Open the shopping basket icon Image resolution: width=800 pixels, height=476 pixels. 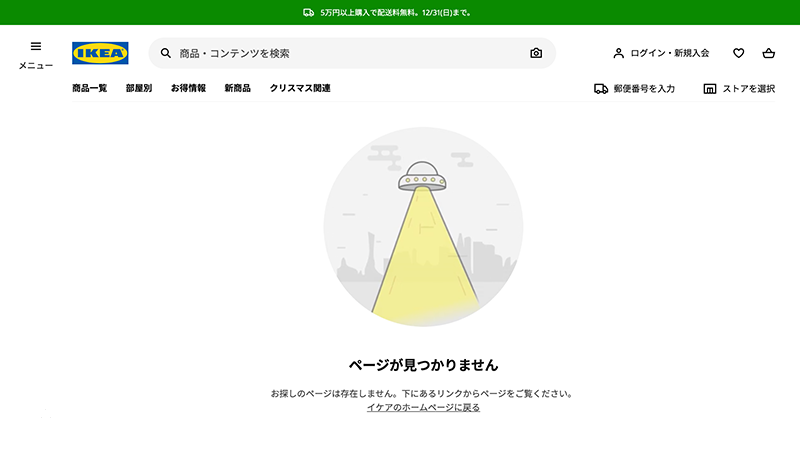pos(768,53)
